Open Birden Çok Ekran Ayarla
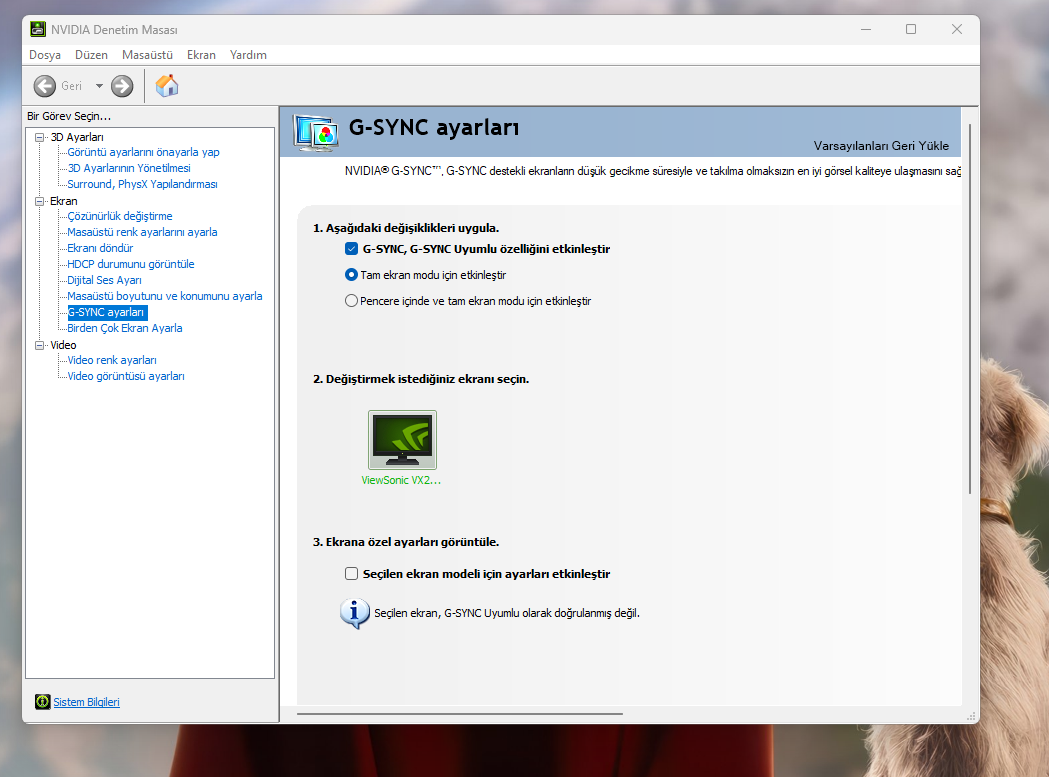This screenshot has width=1049, height=777. pos(124,329)
